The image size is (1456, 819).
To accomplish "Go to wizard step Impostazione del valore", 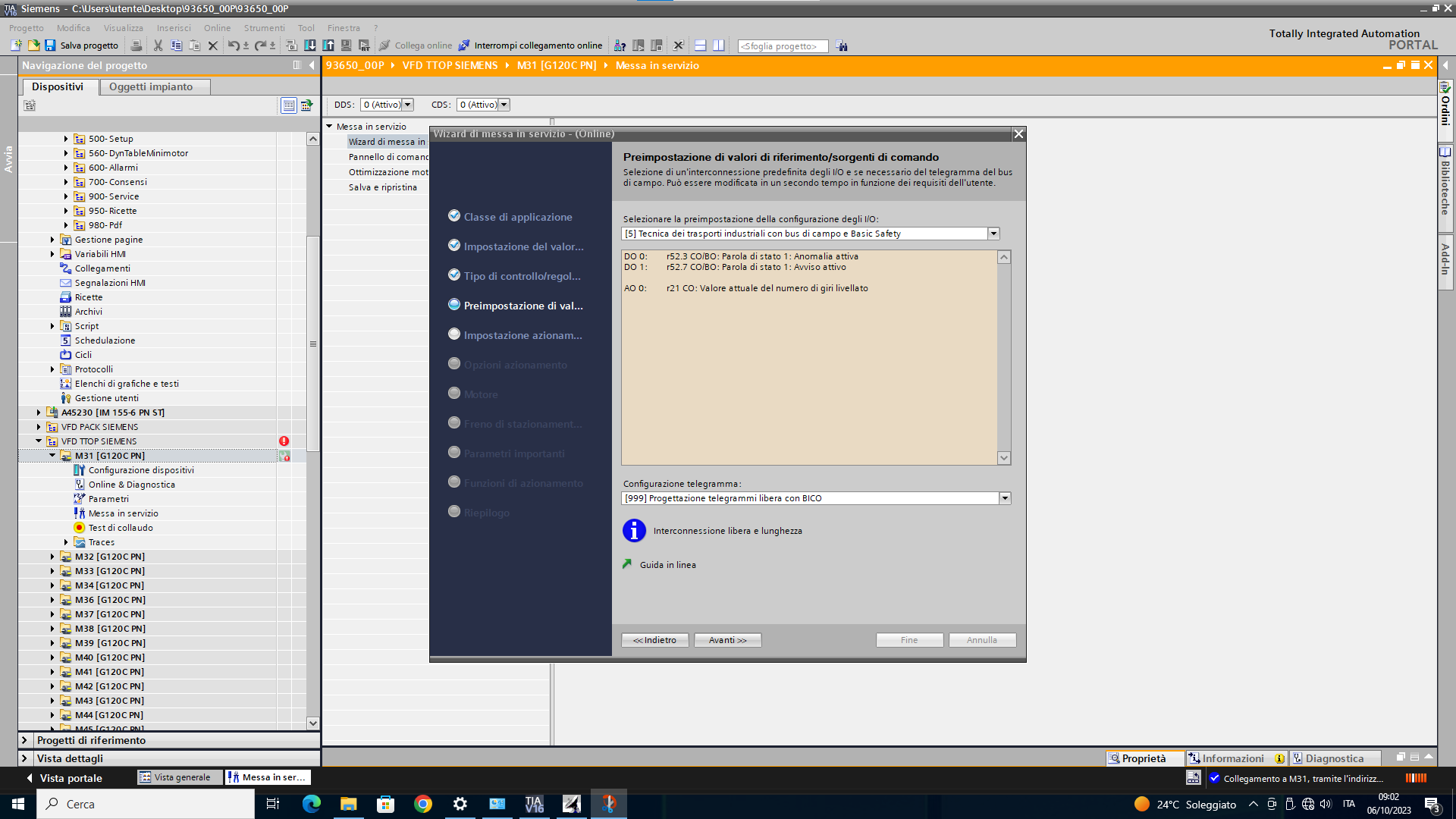I will point(523,246).
